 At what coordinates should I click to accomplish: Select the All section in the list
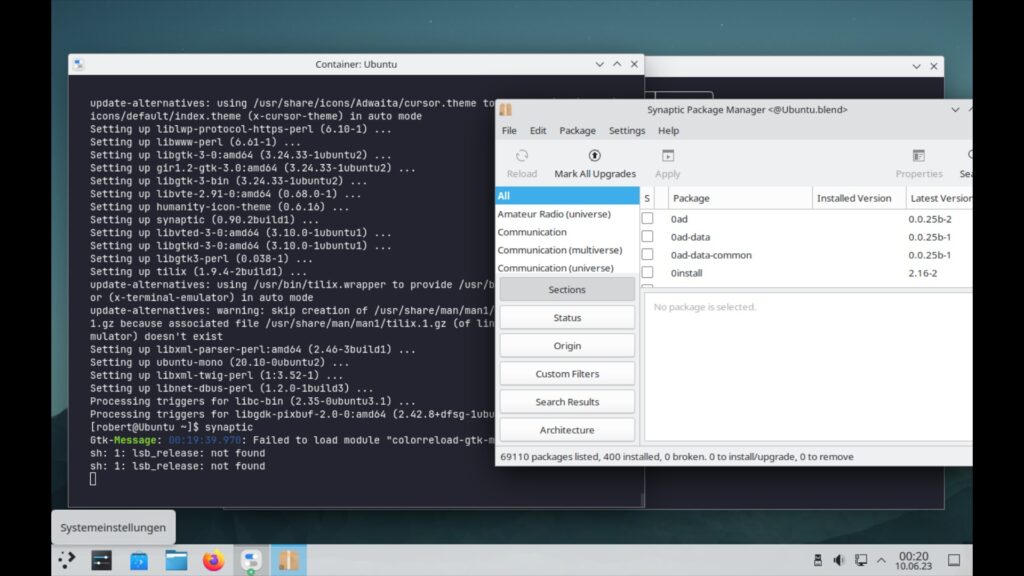(x=567, y=196)
